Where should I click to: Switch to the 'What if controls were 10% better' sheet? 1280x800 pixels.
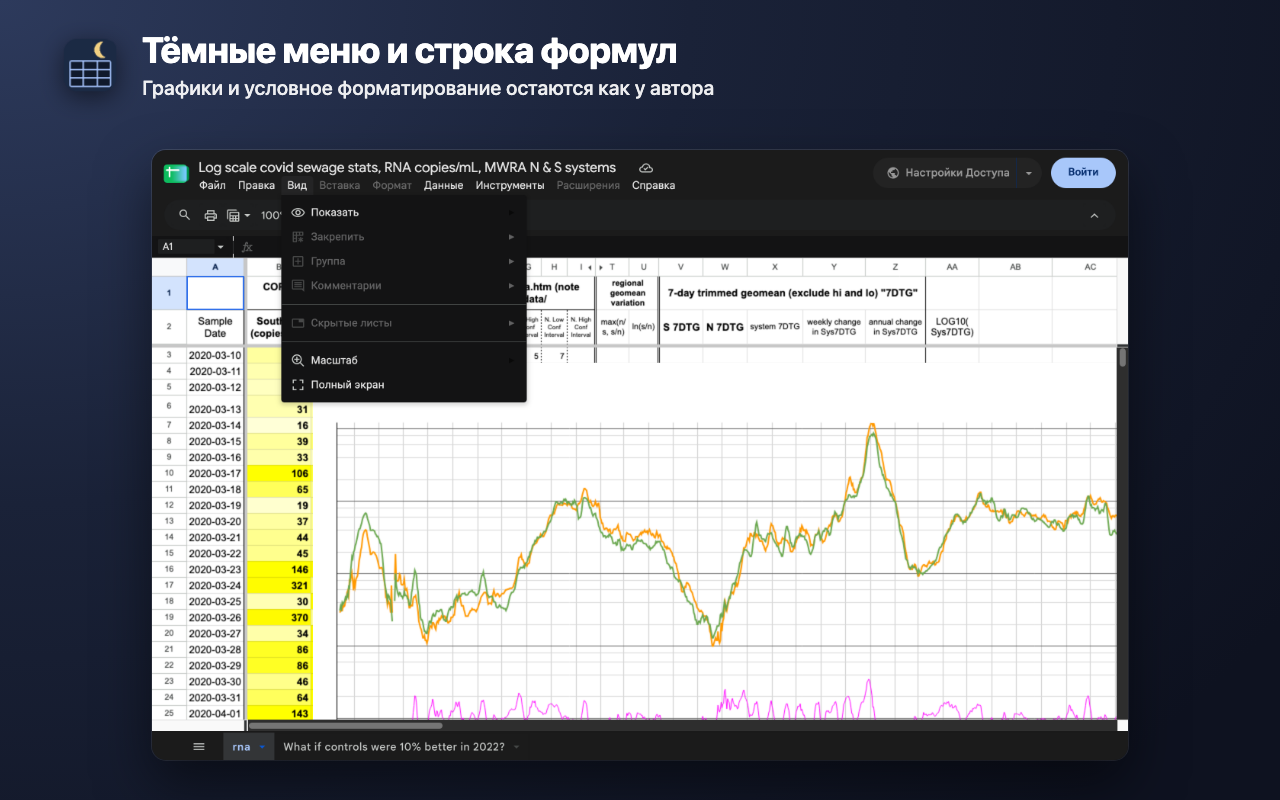click(x=394, y=746)
